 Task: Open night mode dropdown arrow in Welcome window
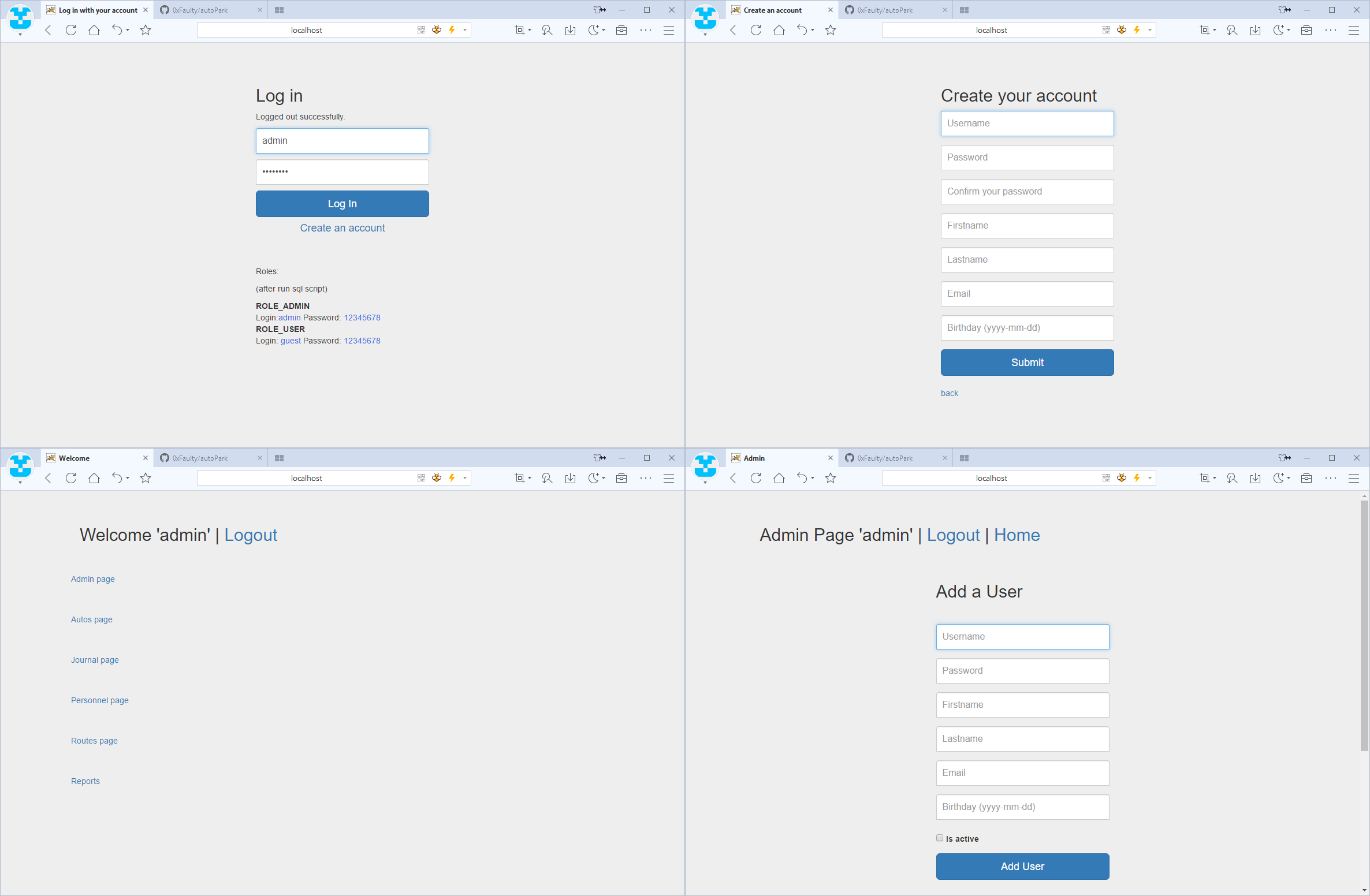[x=604, y=478]
